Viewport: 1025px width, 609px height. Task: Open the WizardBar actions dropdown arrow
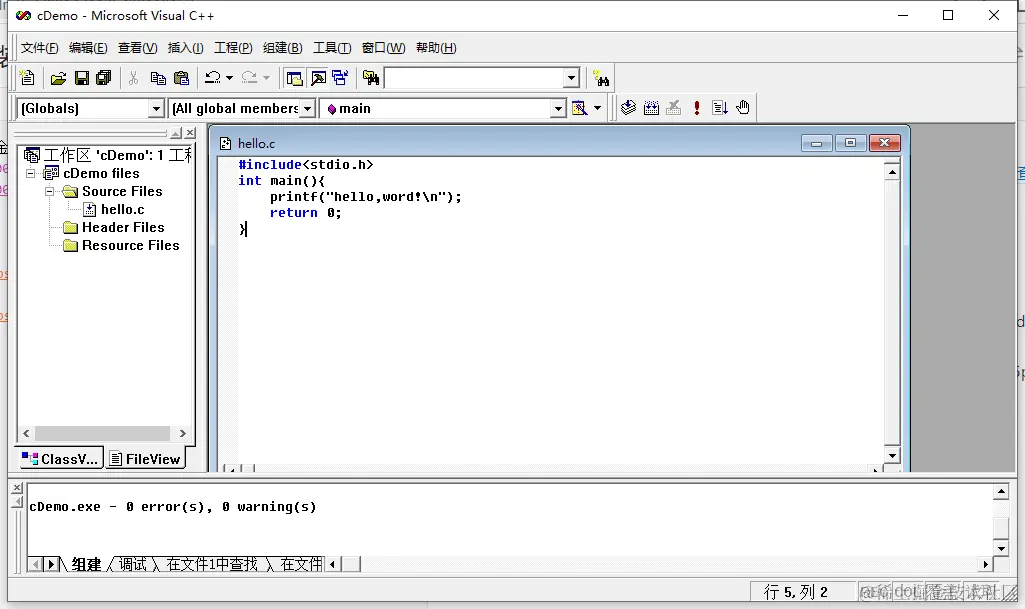(597, 108)
